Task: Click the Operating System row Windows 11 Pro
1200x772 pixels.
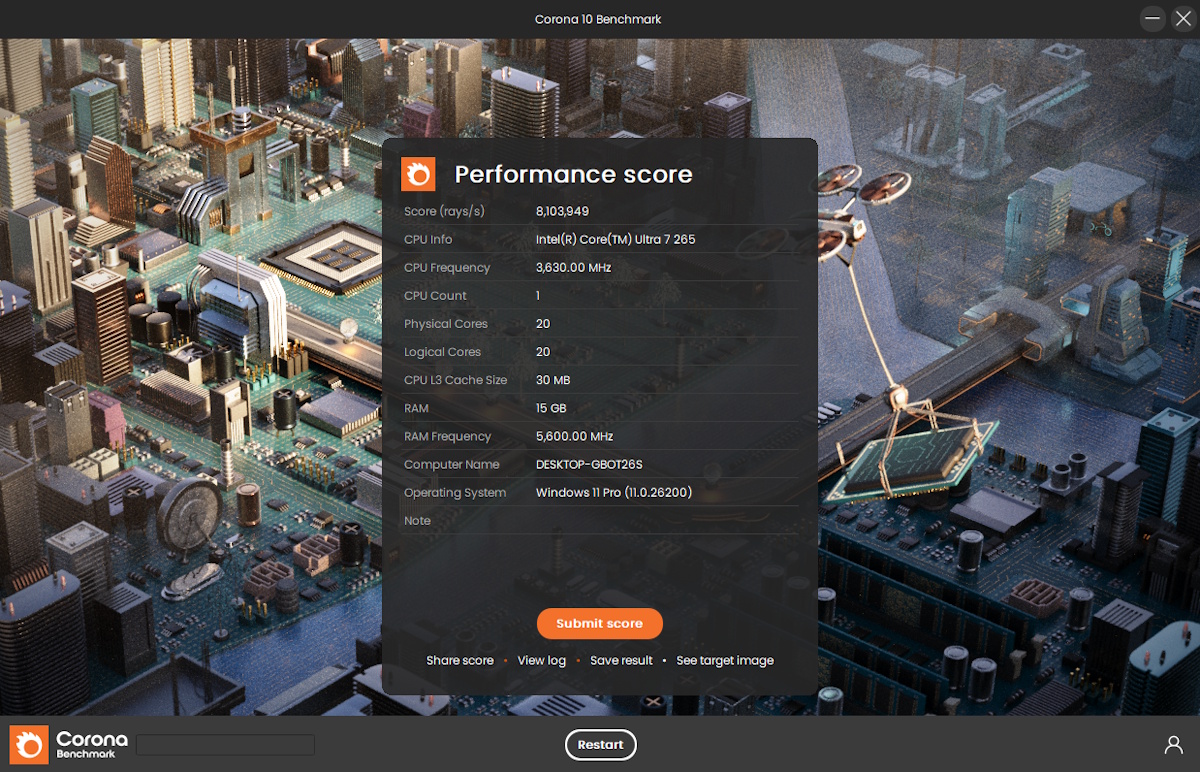Action: pyautogui.click(x=613, y=492)
